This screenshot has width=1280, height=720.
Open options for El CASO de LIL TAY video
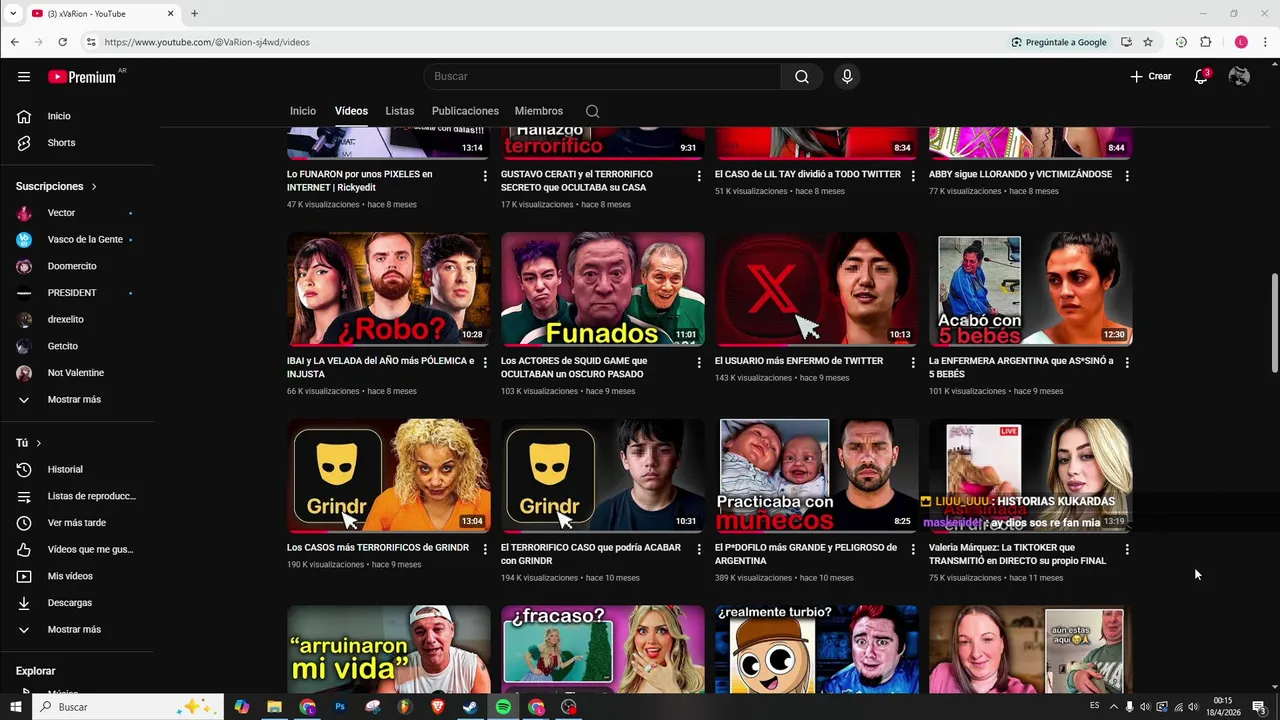913,176
